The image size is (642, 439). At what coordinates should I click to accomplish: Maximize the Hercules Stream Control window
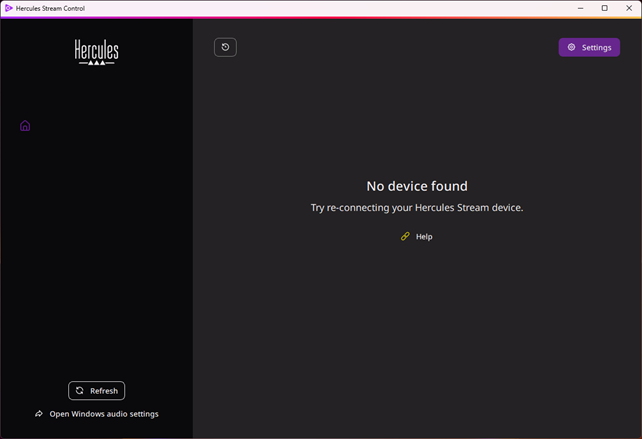(x=605, y=8)
